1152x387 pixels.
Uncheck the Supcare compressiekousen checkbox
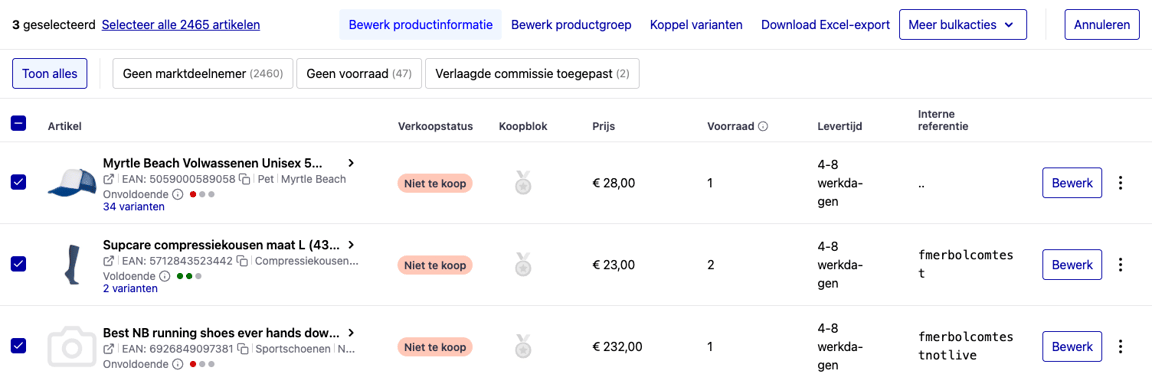(x=18, y=264)
